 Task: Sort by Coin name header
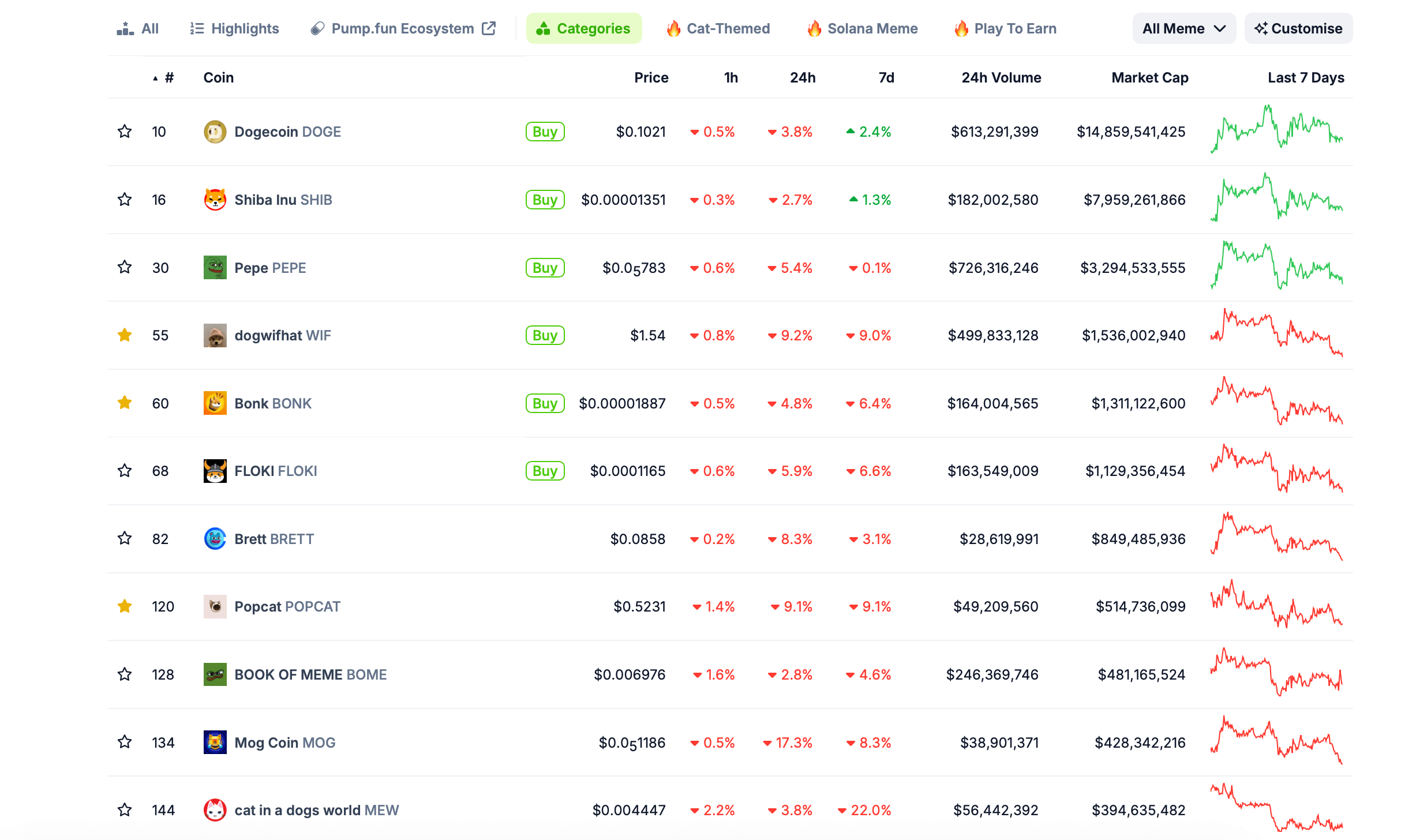[218, 78]
